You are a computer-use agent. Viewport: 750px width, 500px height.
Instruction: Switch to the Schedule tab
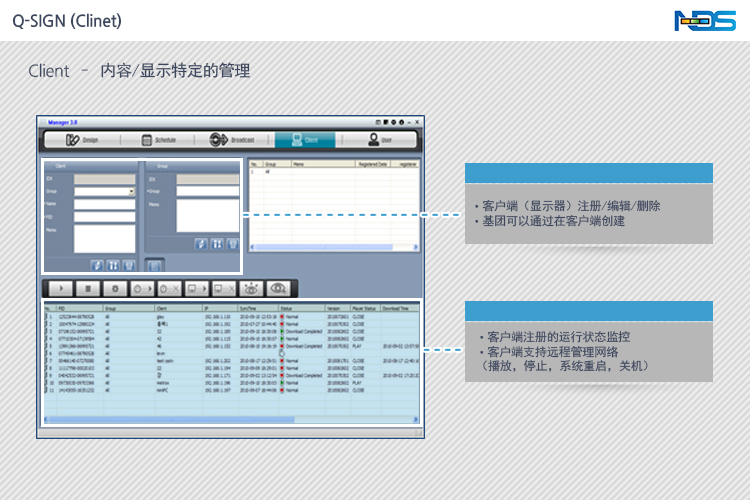[x=160, y=140]
